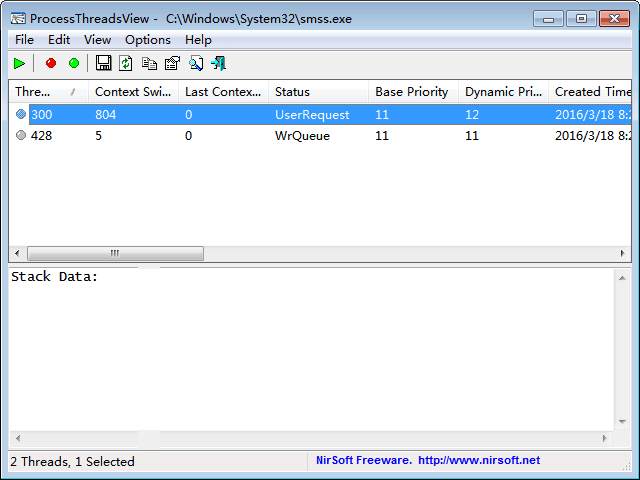
Task: Sort by the Base Priority column header
Action: point(412,91)
